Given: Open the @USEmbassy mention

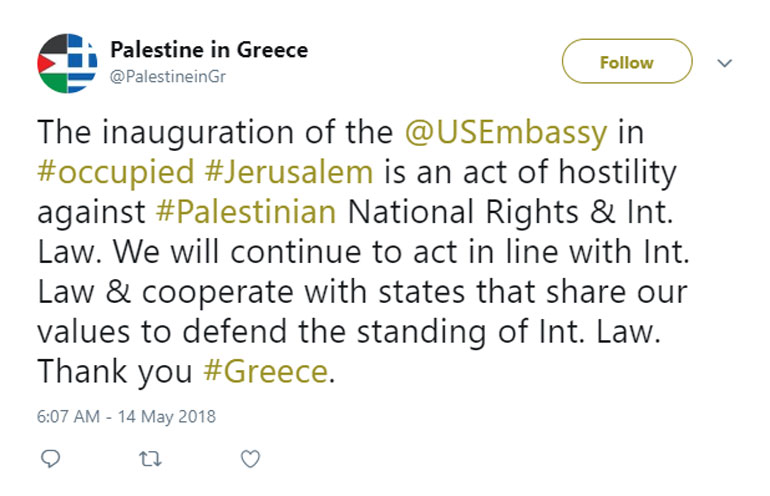Looking at the screenshot, I should 506,131.
